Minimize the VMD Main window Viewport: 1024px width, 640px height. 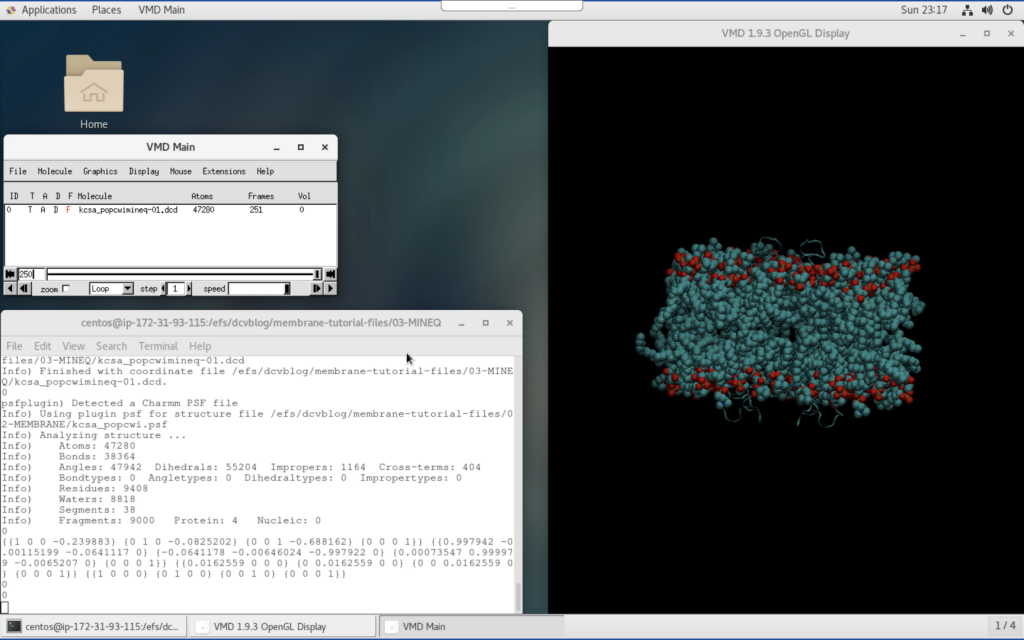coord(276,148)
